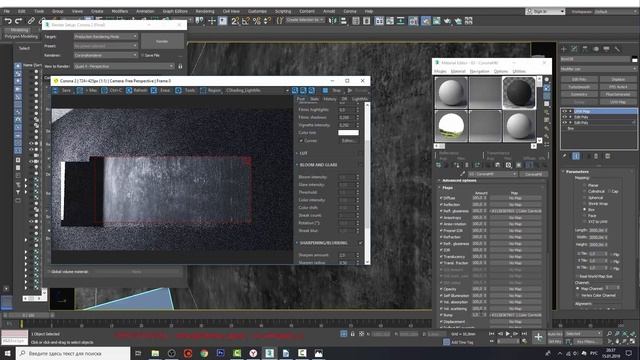
Task: Expand the LUT section in Corona frame buffer
Action: pyautogui.click(x=303, y=153)
